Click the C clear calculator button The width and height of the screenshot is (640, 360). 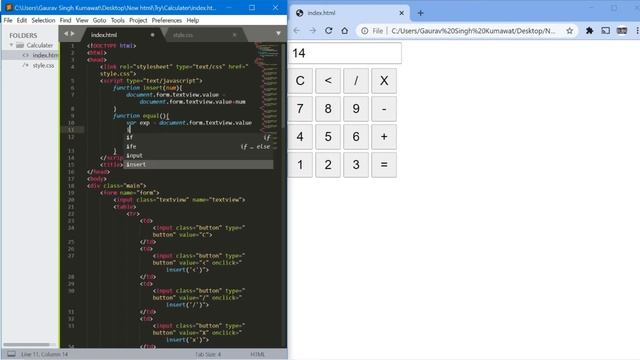[x=300, y=81]
